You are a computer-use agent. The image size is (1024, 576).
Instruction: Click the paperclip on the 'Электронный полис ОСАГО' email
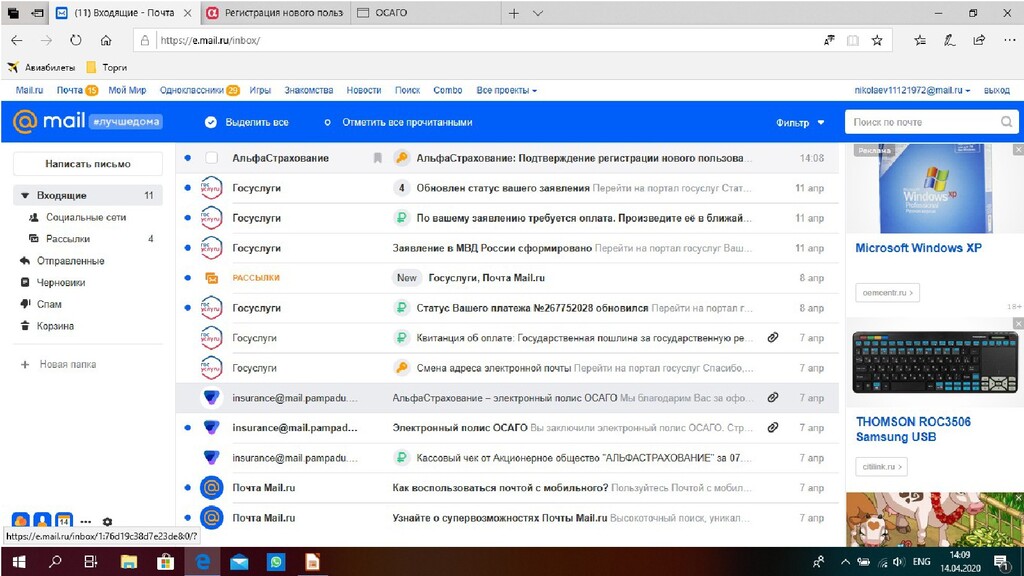tap(773, 428)
